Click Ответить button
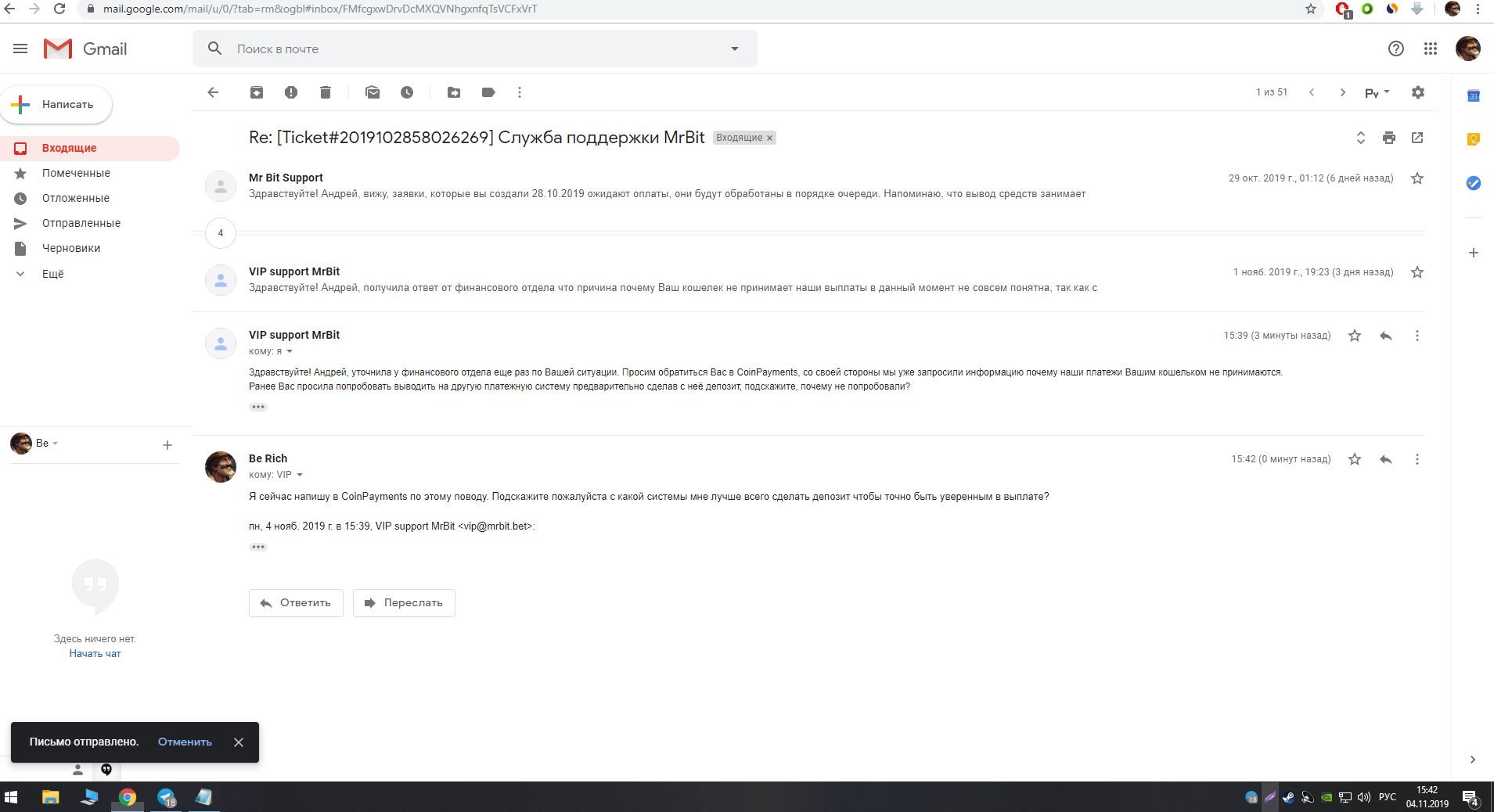 [296, 603]
